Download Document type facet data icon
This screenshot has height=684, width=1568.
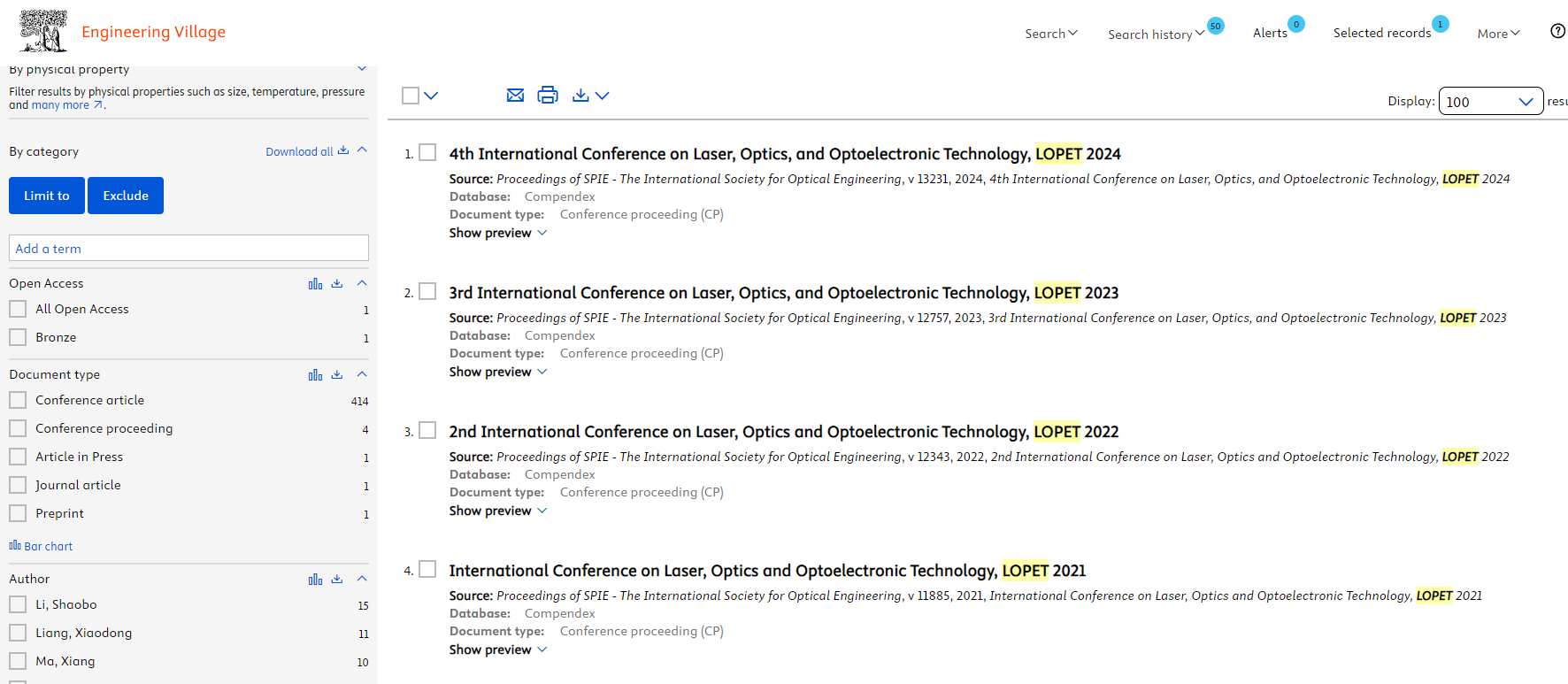click(x=337, y=374)
